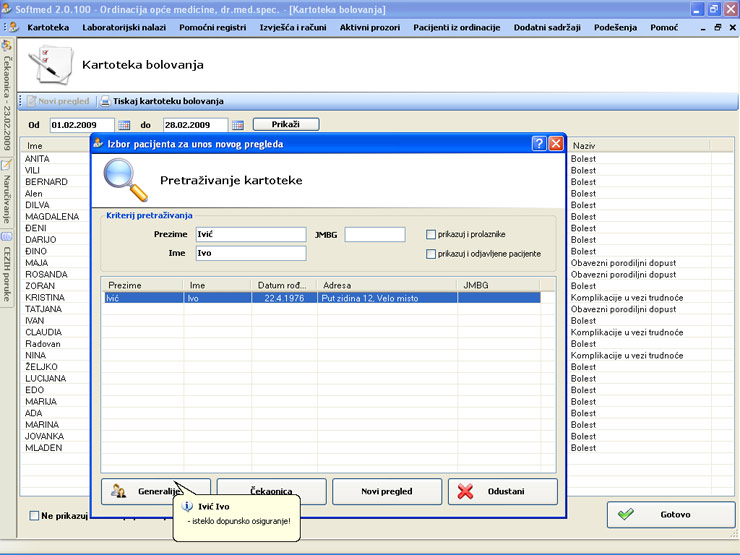Click the calendar icon beside the start date
The width and height of the screenshot is (740, 555).
(x=125, y=125)
